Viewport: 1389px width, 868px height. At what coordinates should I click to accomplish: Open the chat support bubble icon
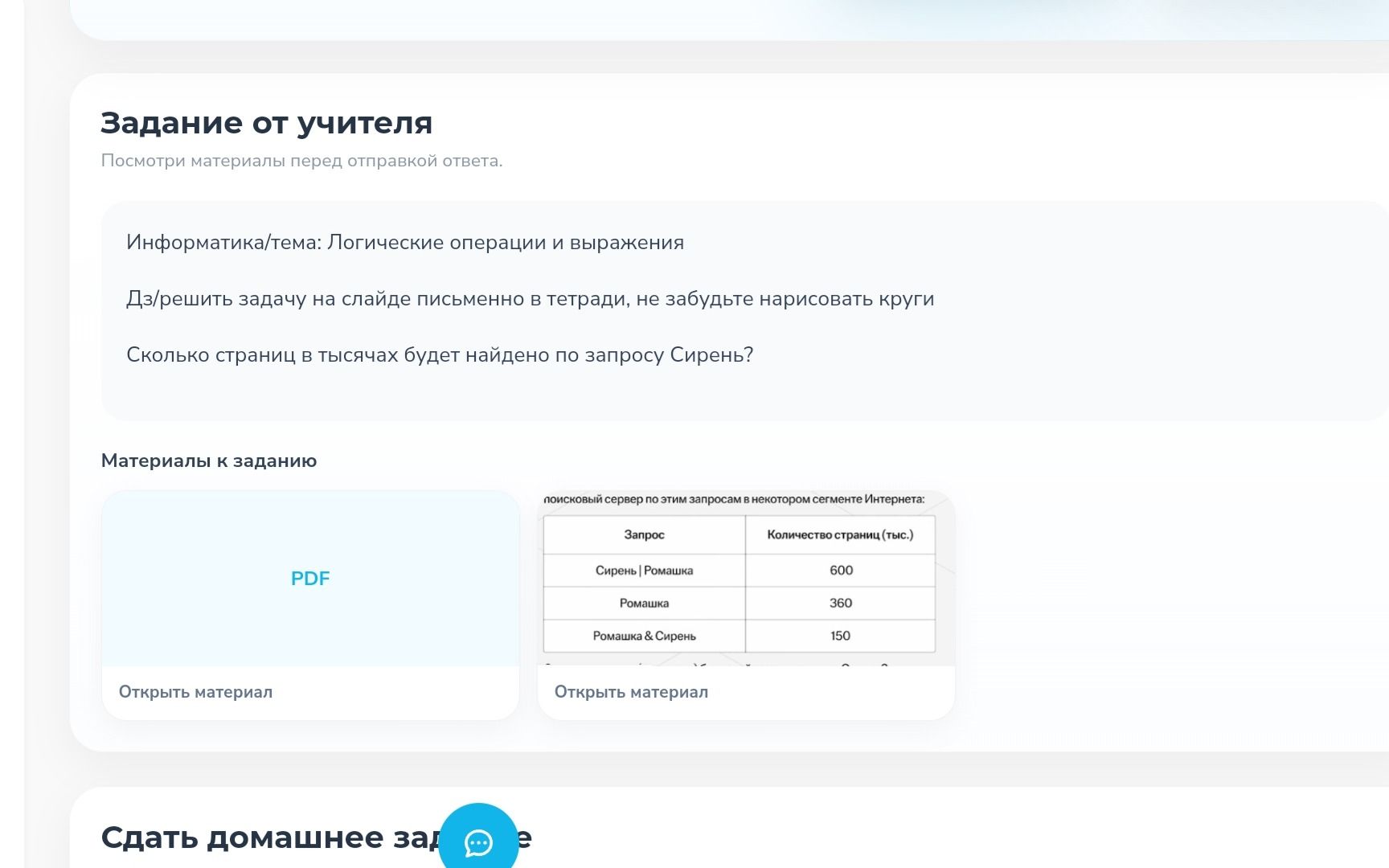pos(479,841)
